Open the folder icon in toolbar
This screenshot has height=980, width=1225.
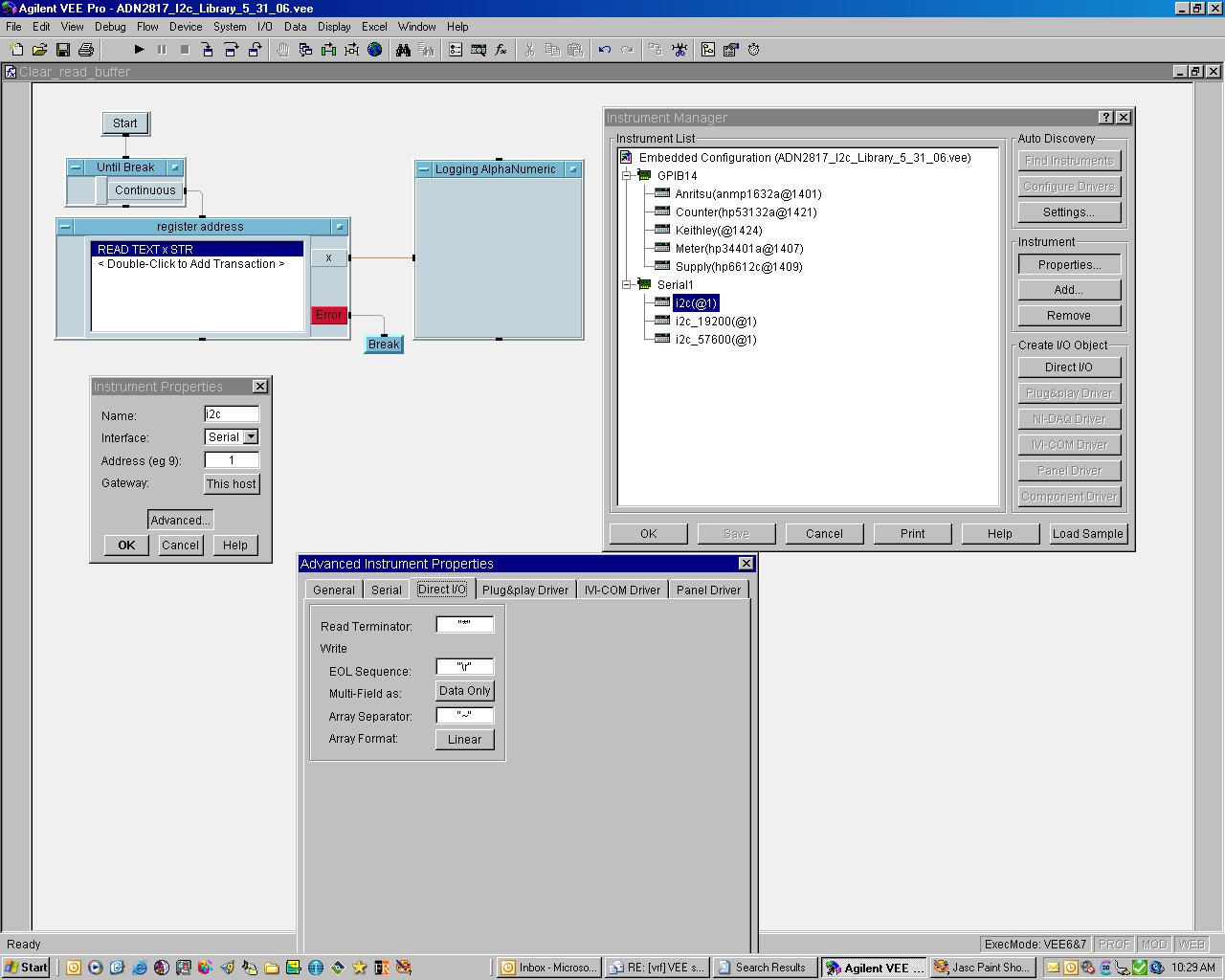pos(40,50)
